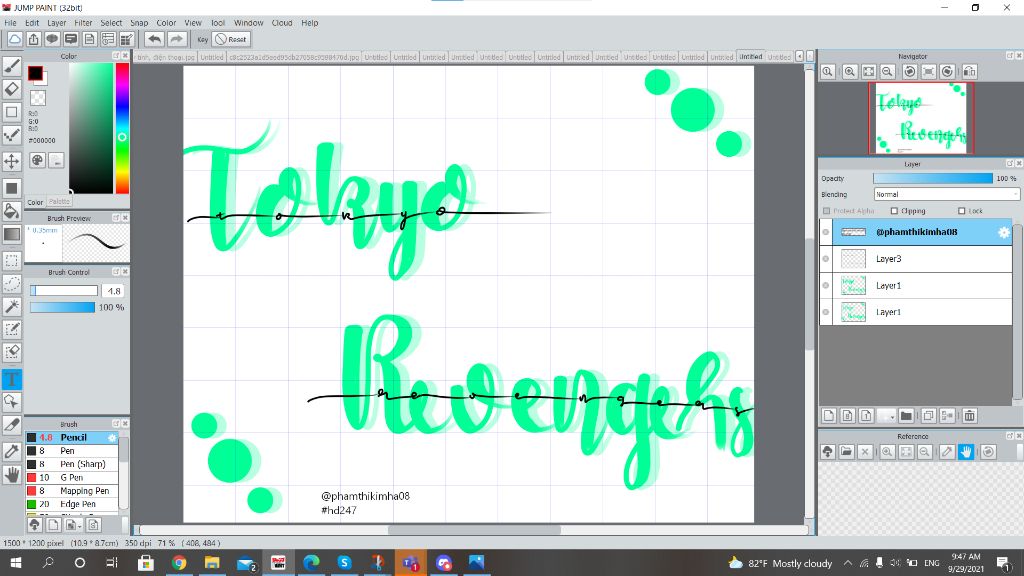Screen dimensions: 1024x576
Task: Select the Pen (Sharp) brush
Action: 72,464
